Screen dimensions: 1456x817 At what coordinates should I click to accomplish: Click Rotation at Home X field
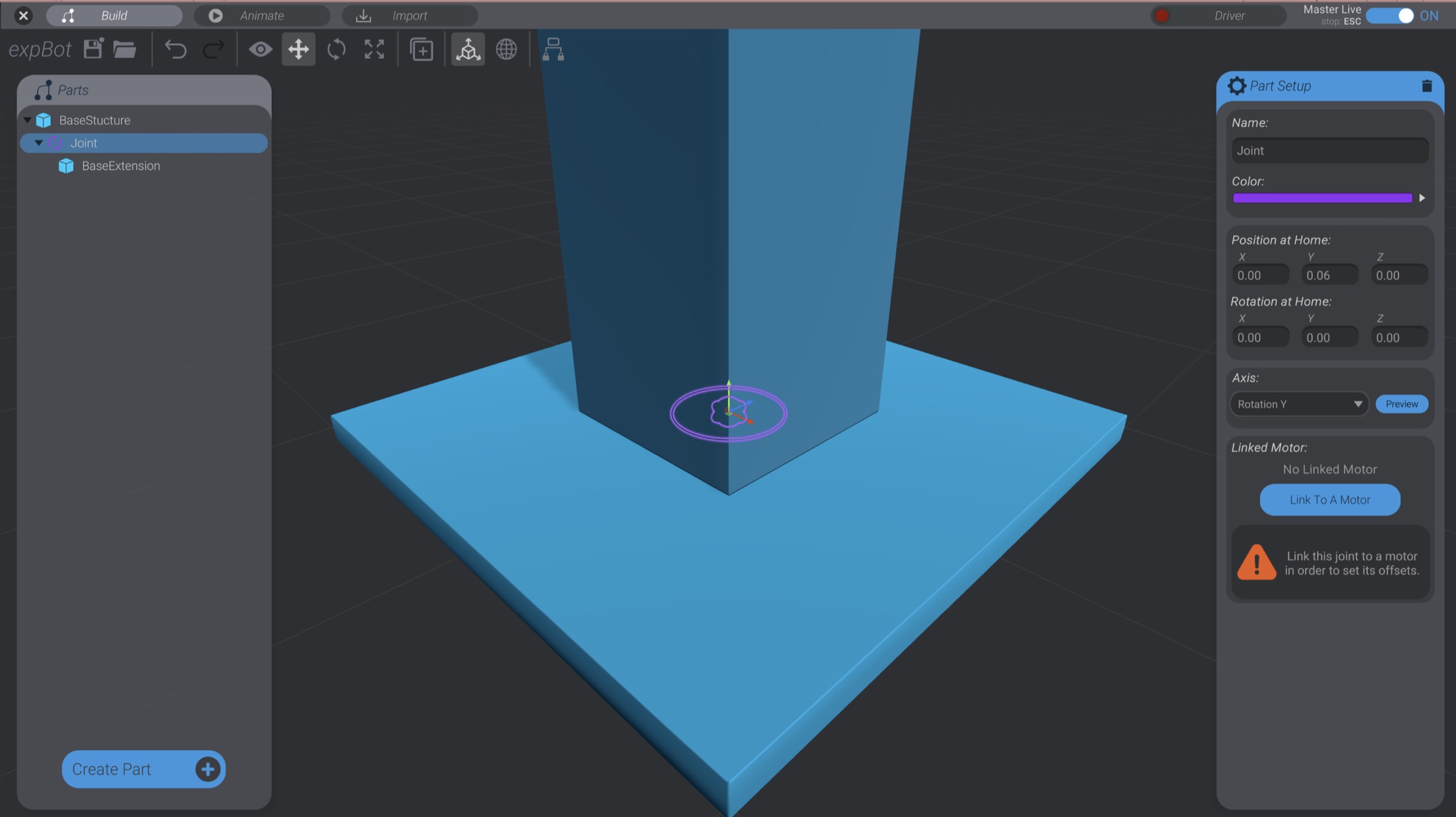1261,337
